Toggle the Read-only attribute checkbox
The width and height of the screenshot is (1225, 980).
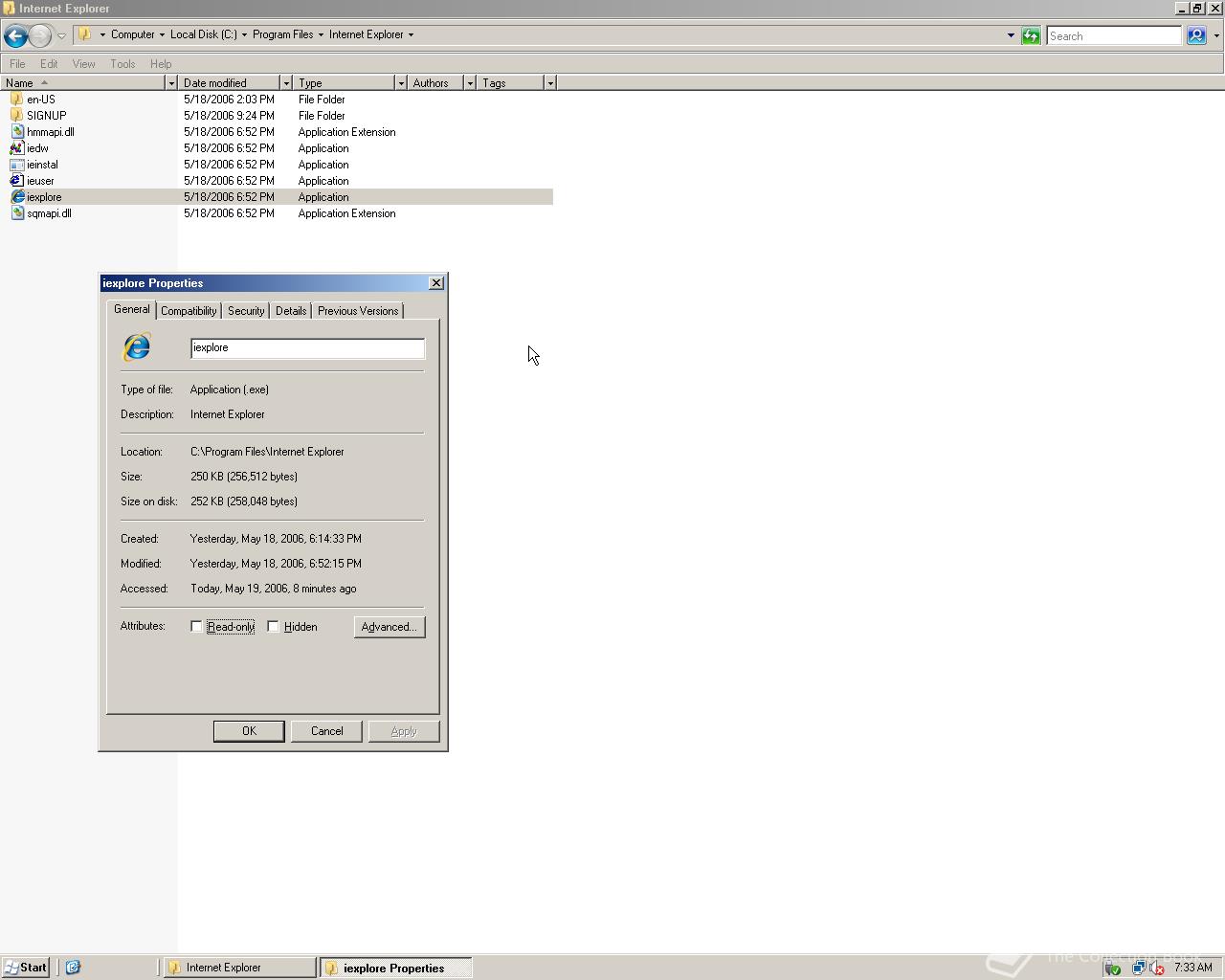tap(196, 627)
